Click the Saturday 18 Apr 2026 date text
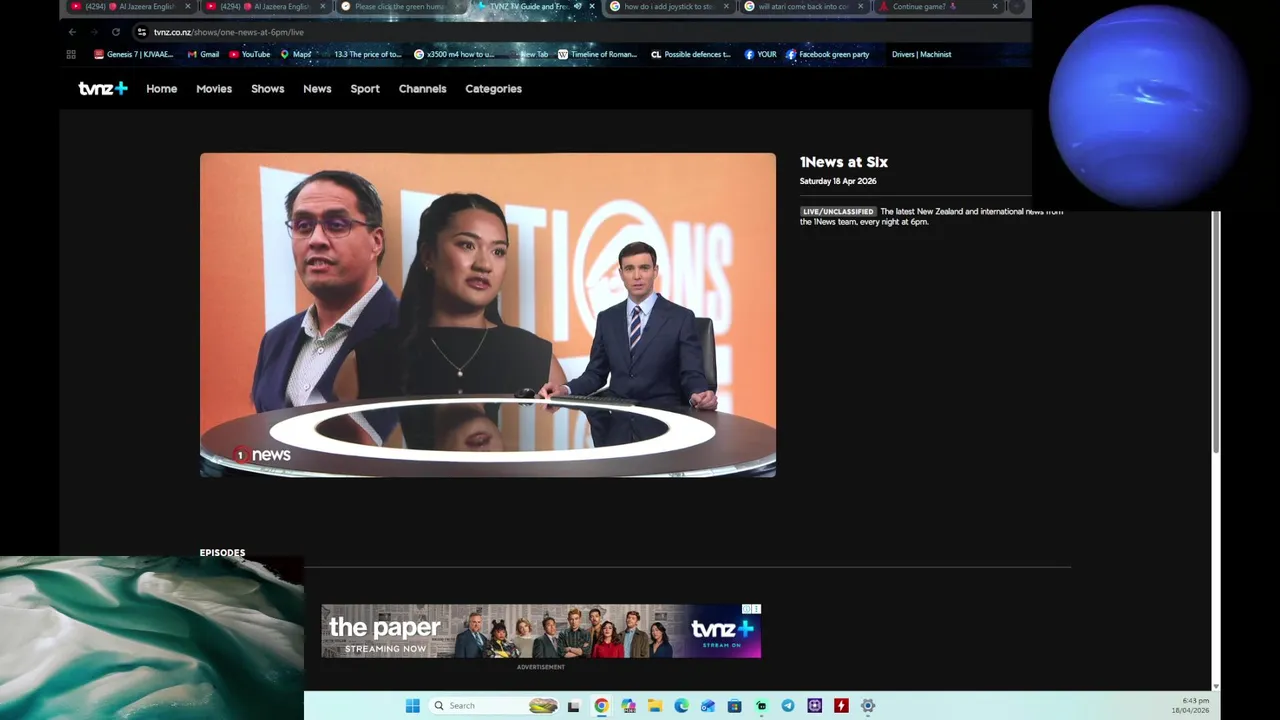 pos(838,181)
